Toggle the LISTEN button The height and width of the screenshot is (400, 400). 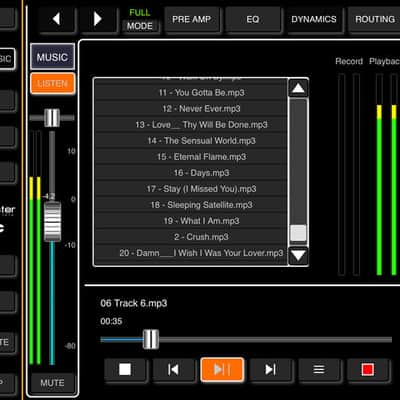click(x=52, y=83)
